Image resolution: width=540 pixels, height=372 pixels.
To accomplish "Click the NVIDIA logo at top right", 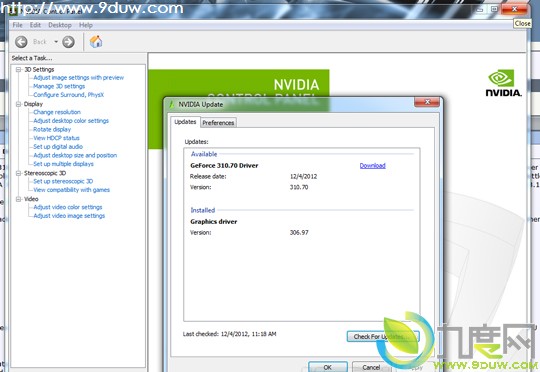I will click(503, 83).
